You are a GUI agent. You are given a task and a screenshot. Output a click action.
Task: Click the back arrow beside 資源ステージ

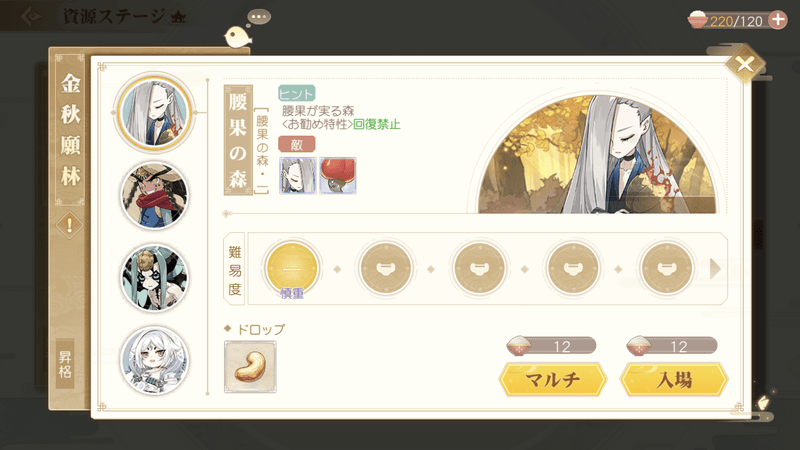(x=31, y=16)
